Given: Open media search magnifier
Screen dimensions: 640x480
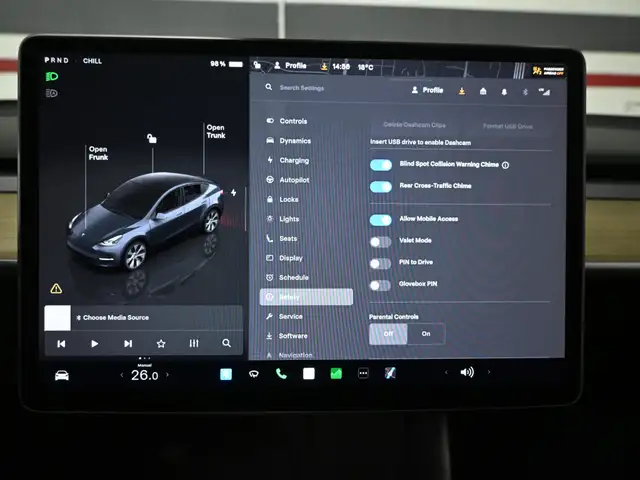Looking at the screenshot, I should pyautogui.click(x=227, y=343).
